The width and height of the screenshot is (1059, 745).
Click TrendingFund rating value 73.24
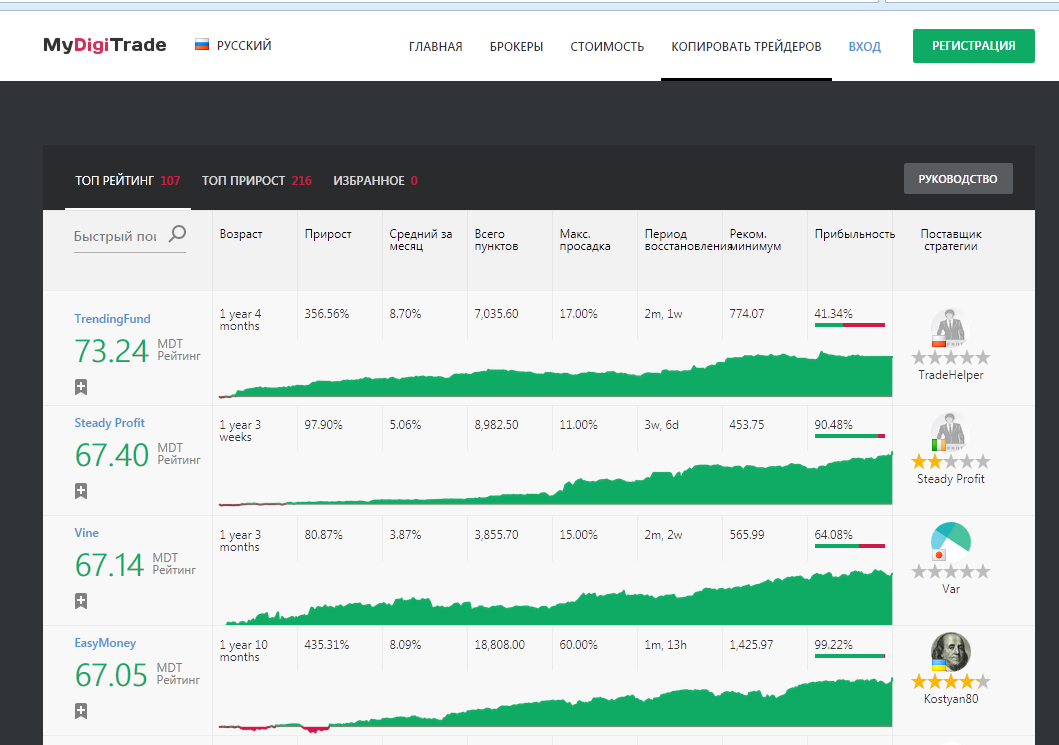point(111,351)
